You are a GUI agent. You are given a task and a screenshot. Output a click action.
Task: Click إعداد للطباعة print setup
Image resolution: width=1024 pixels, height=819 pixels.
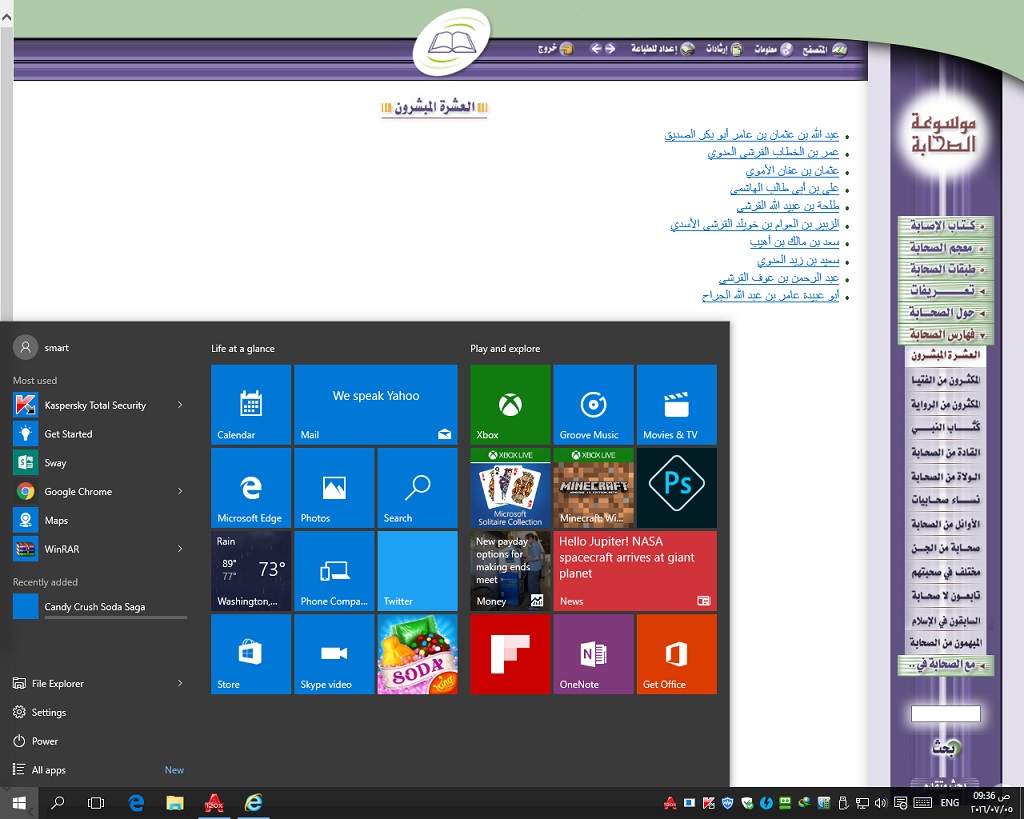(662, 49)
